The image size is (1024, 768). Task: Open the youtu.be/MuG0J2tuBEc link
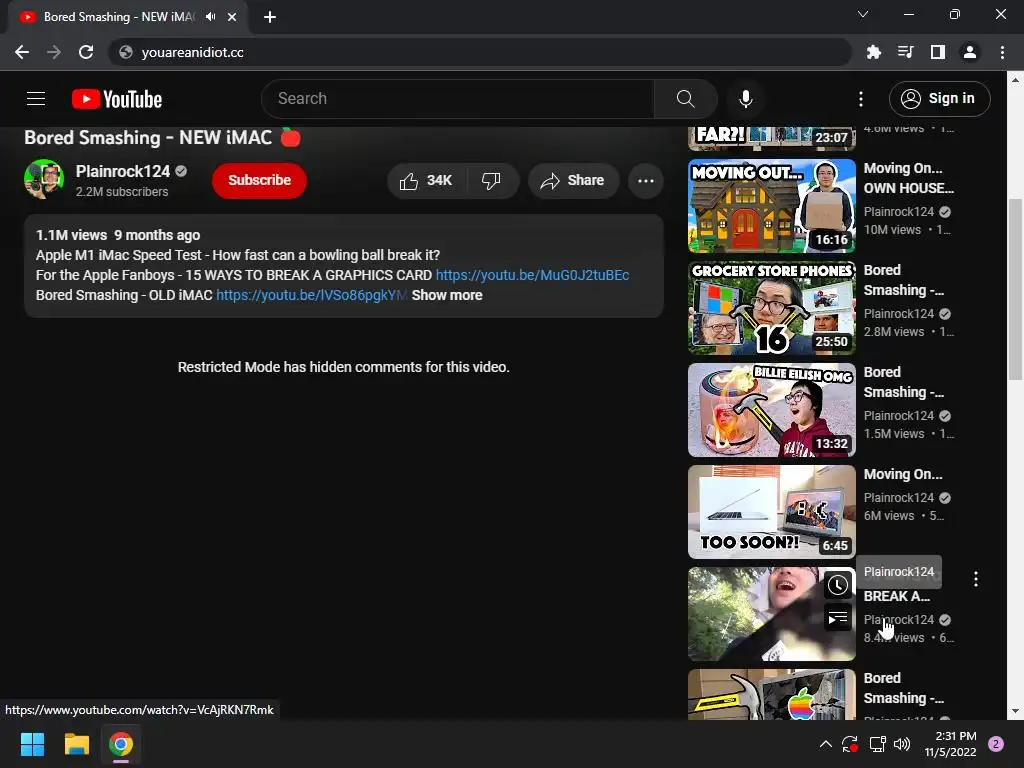[532, 275]
